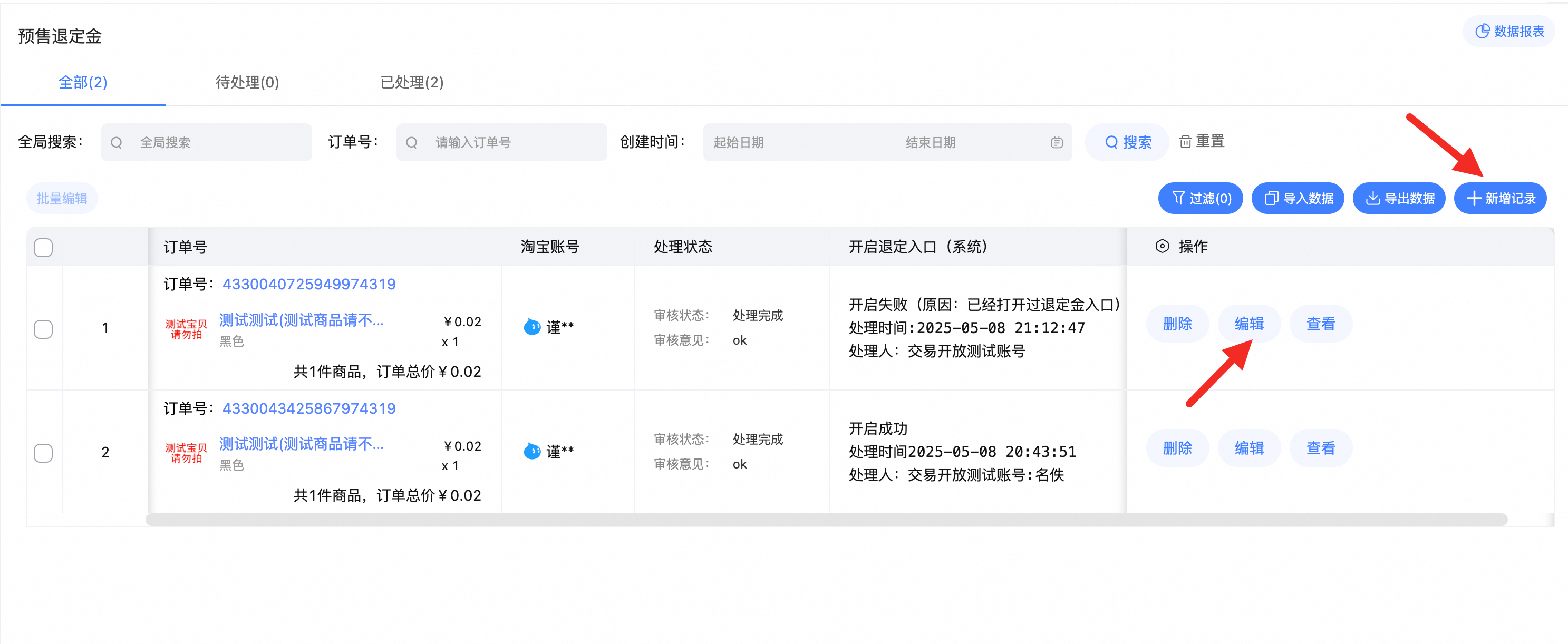This screenshot has height=644, width=1568.
Task: Click 重置 reset with trash icon
Action: click(x=1202, y=142)
